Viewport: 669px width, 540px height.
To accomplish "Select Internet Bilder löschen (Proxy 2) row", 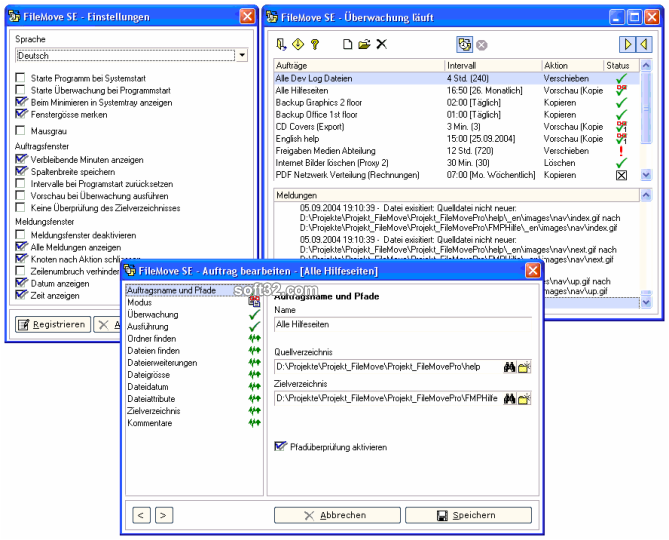I will (456, 163).
